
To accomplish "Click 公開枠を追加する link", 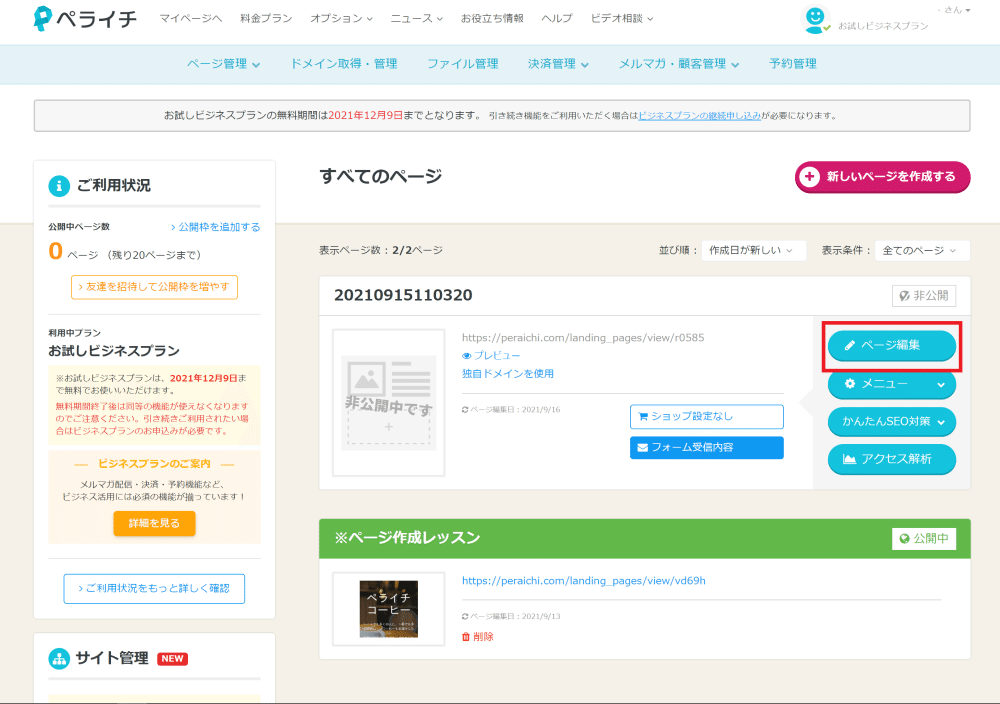I will click(x=216, y=227).
